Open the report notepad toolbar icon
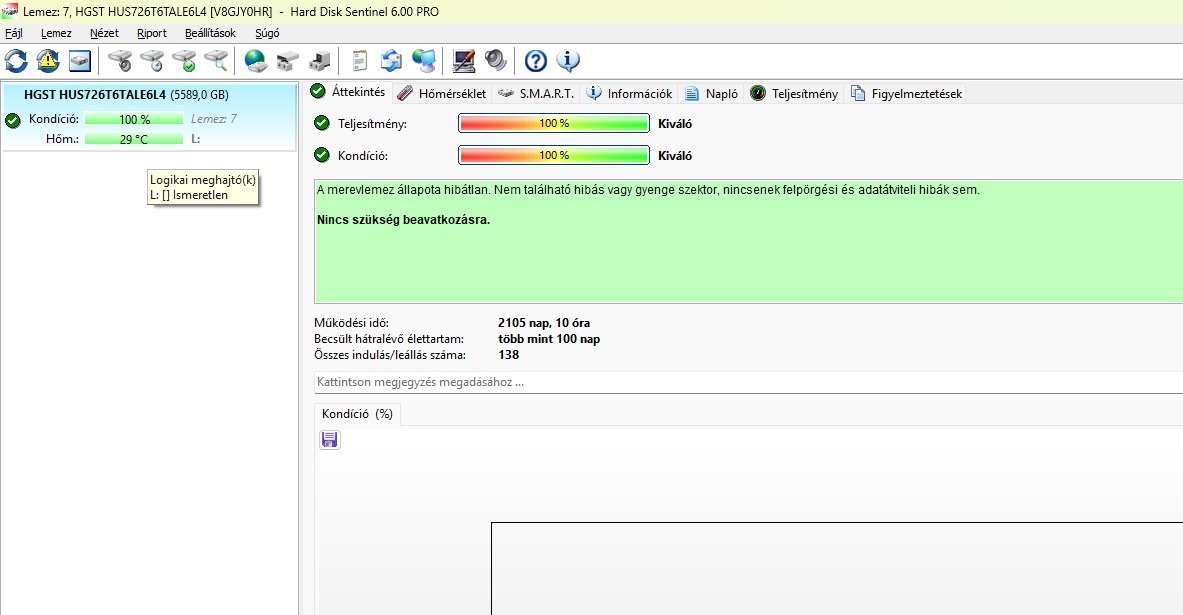This screenshot has height=615, width=1183. pyautogui.click(x=359, y=60)
